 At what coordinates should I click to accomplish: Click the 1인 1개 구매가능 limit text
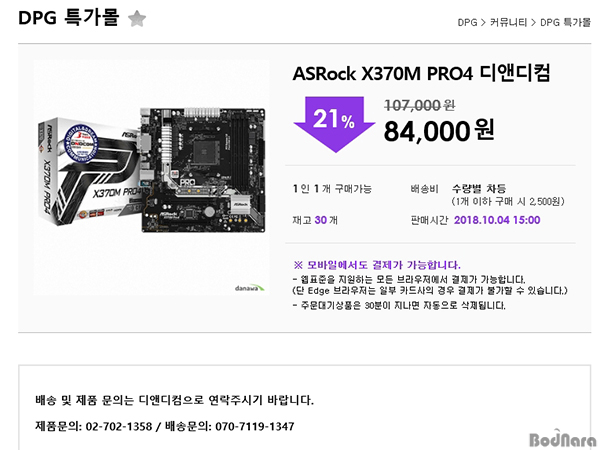click(332, 189)
